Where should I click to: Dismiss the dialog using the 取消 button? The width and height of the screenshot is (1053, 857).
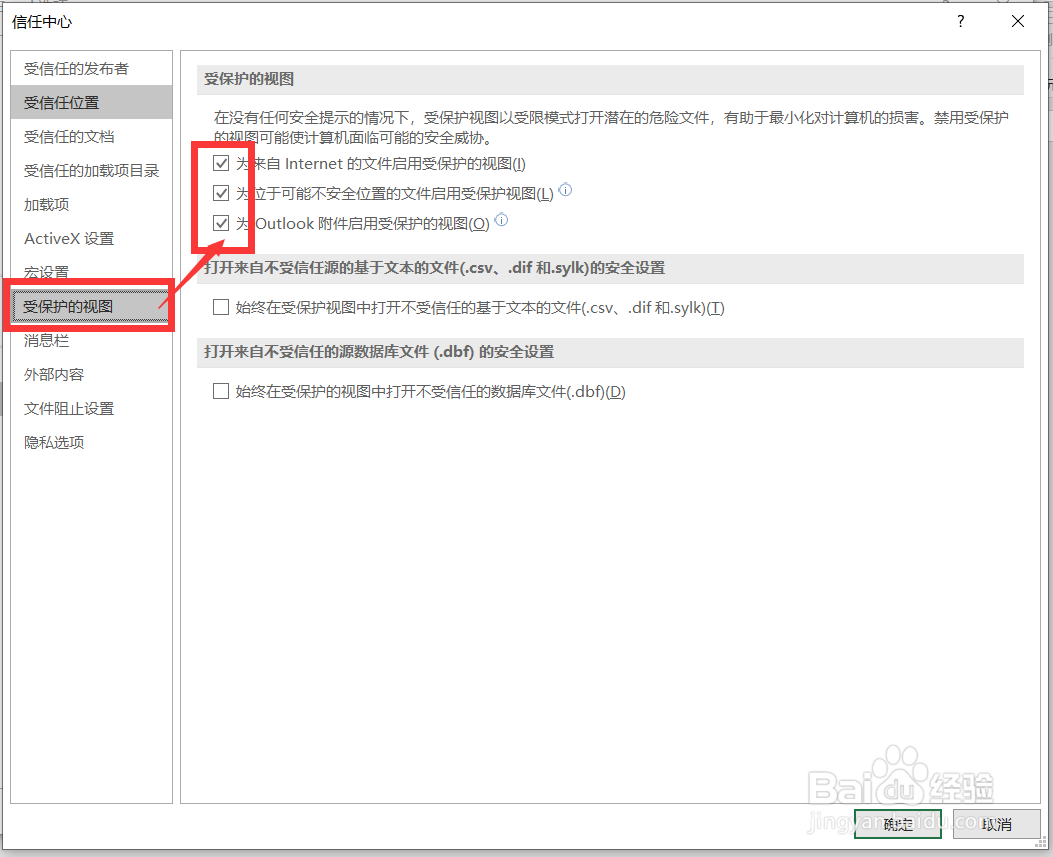pyautogui.click(x=996, y=824)
